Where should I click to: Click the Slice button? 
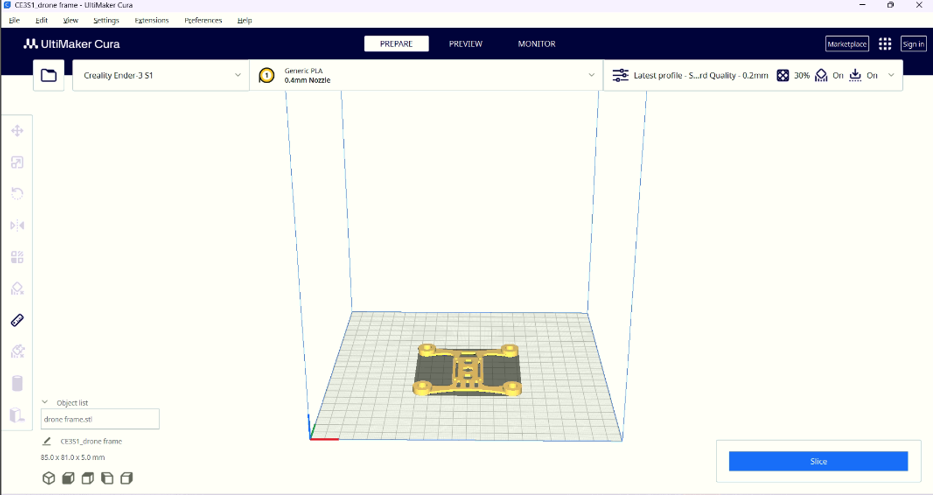[818, 461]
